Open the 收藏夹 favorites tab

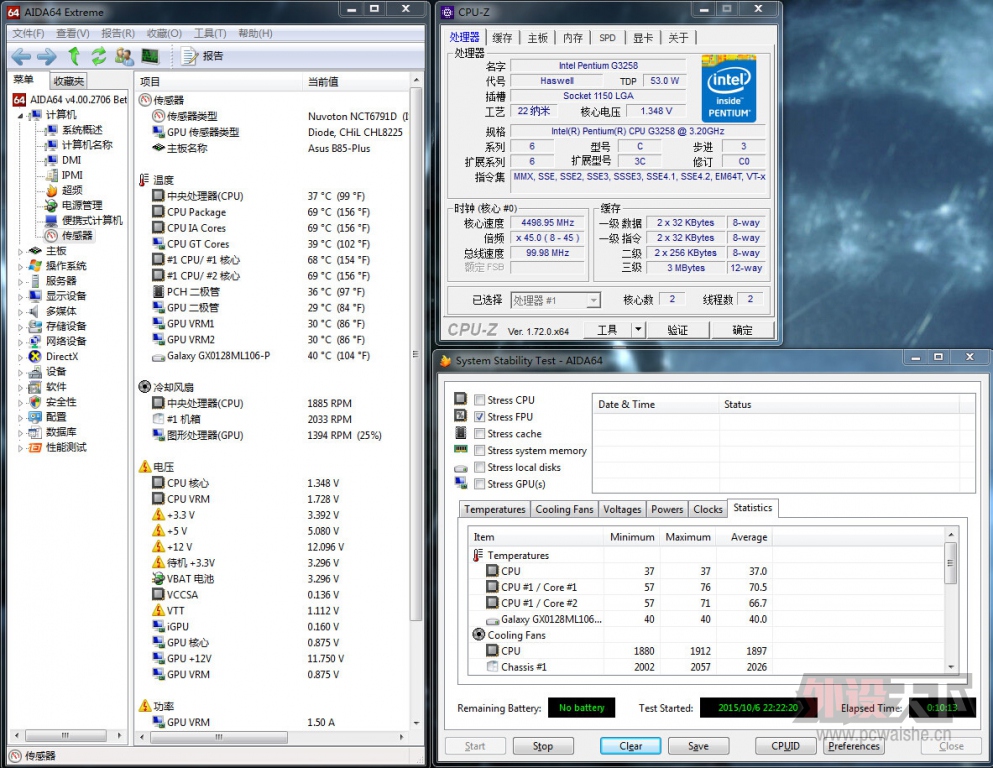tap(68, 81)
